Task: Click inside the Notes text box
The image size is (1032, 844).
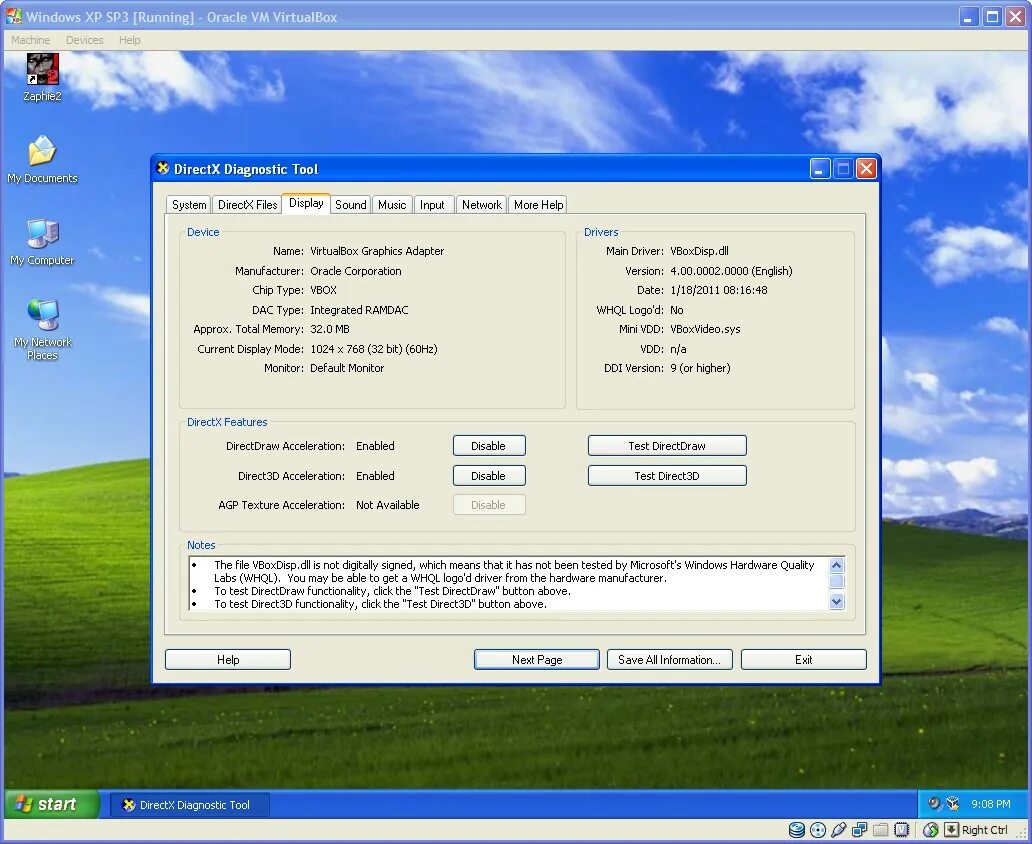Action: pyautogui.click(x=508, y=583)
